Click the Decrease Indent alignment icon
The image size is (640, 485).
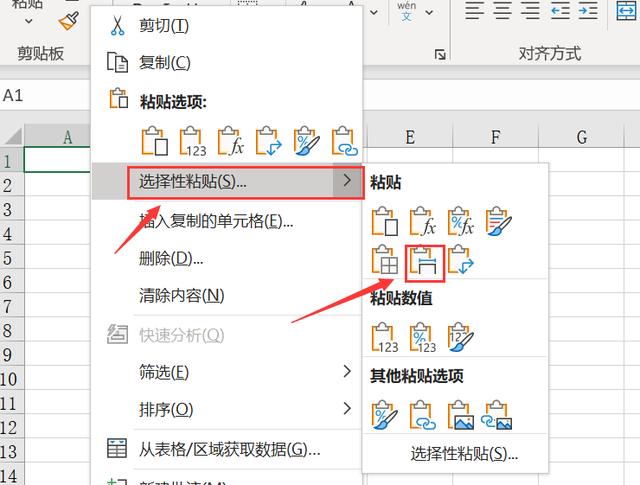click(x=560, y=11)
